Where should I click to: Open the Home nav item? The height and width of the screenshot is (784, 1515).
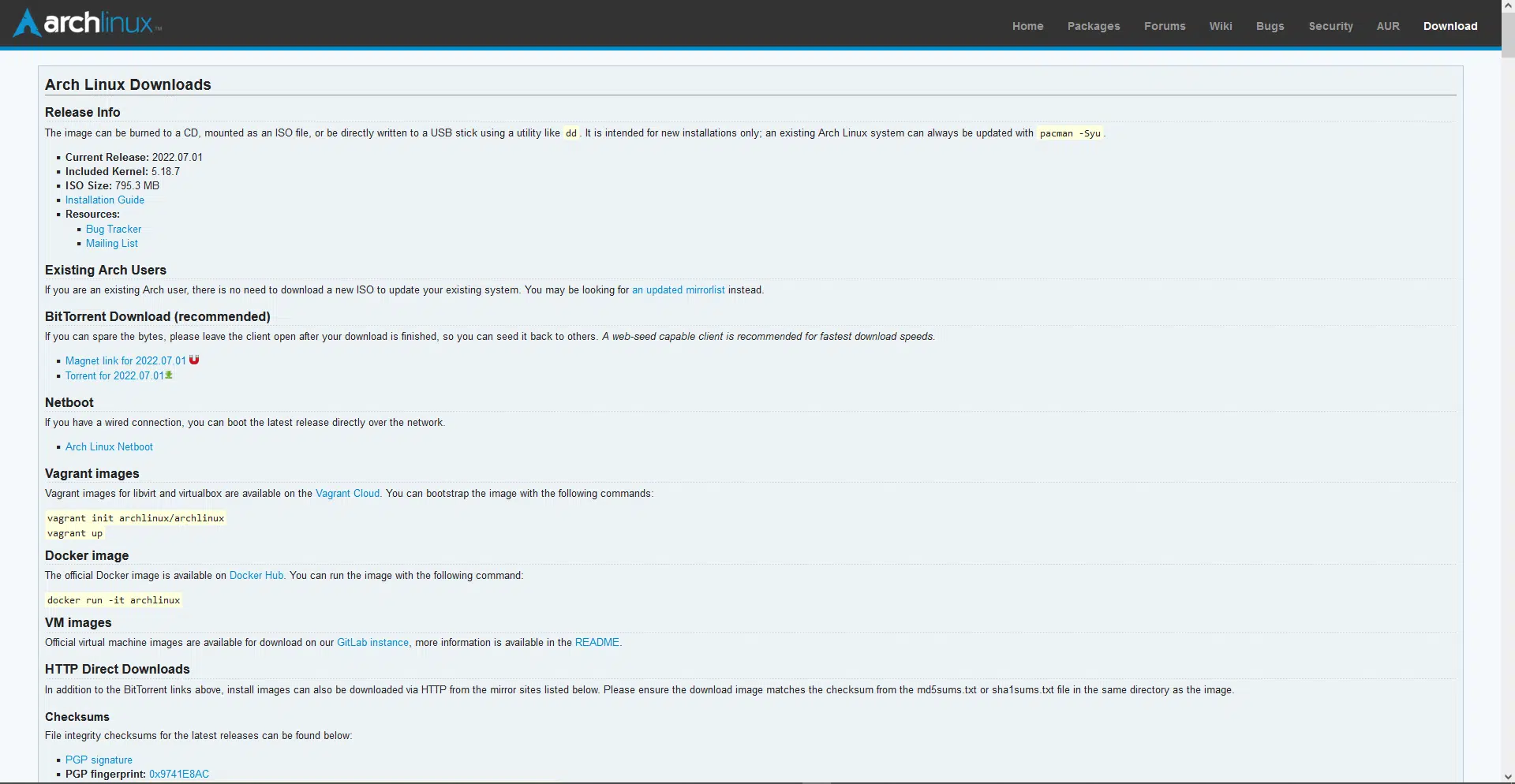tap(1027, 26)
